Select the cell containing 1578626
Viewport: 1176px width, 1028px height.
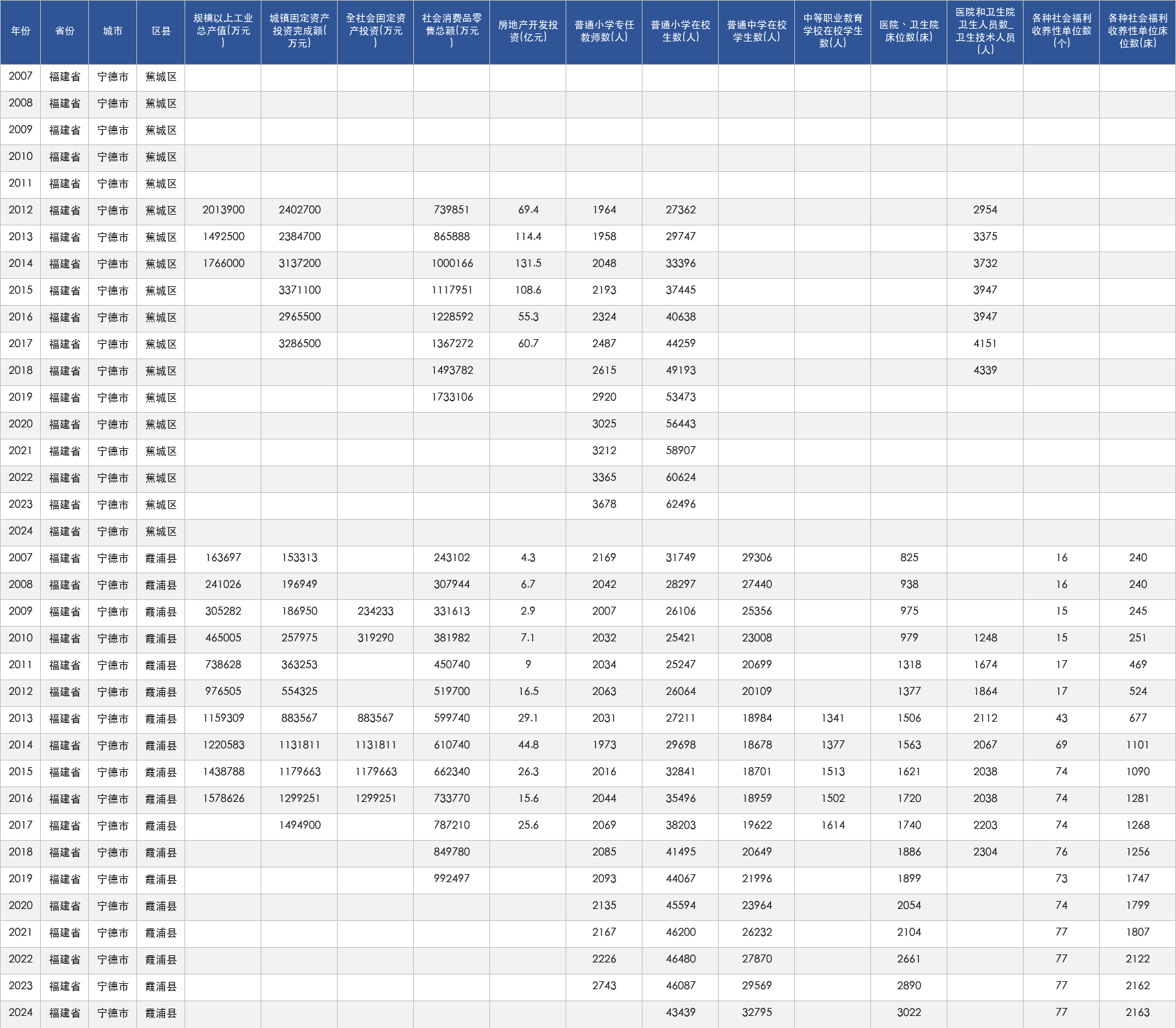pos(223,799)
